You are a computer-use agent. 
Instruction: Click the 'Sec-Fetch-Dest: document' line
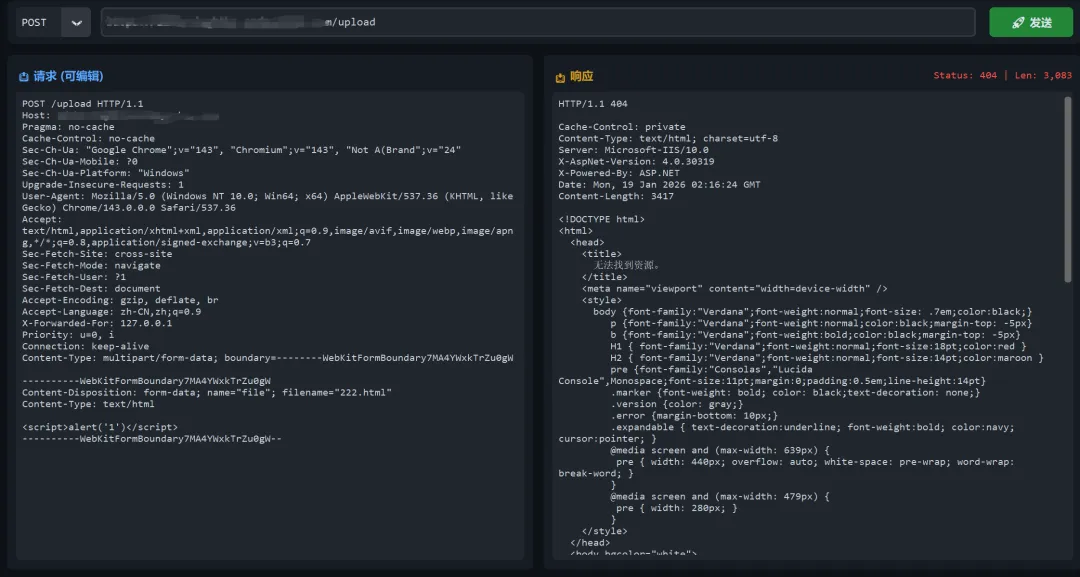pyautogui.click(x=91, y=289)
